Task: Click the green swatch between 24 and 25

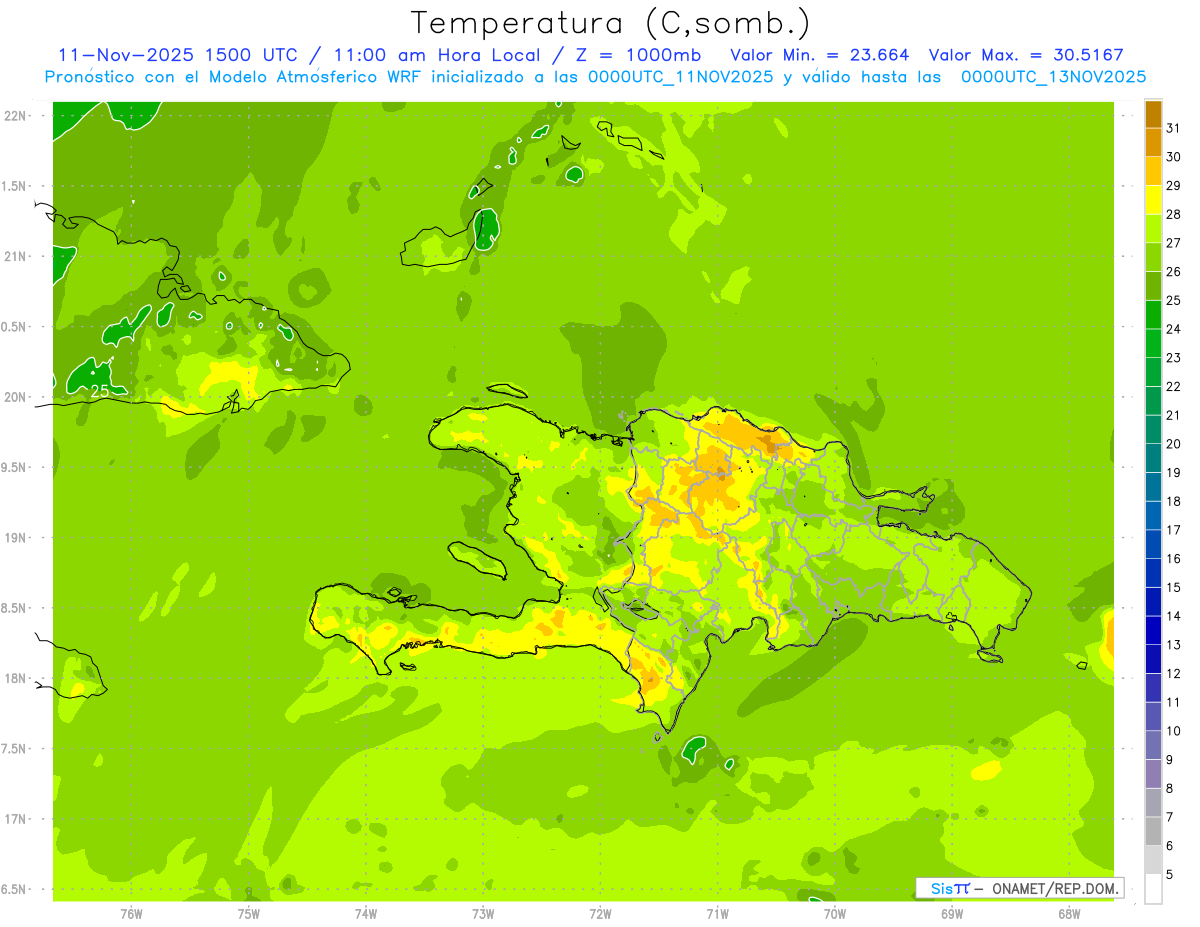Action: 1154,315
